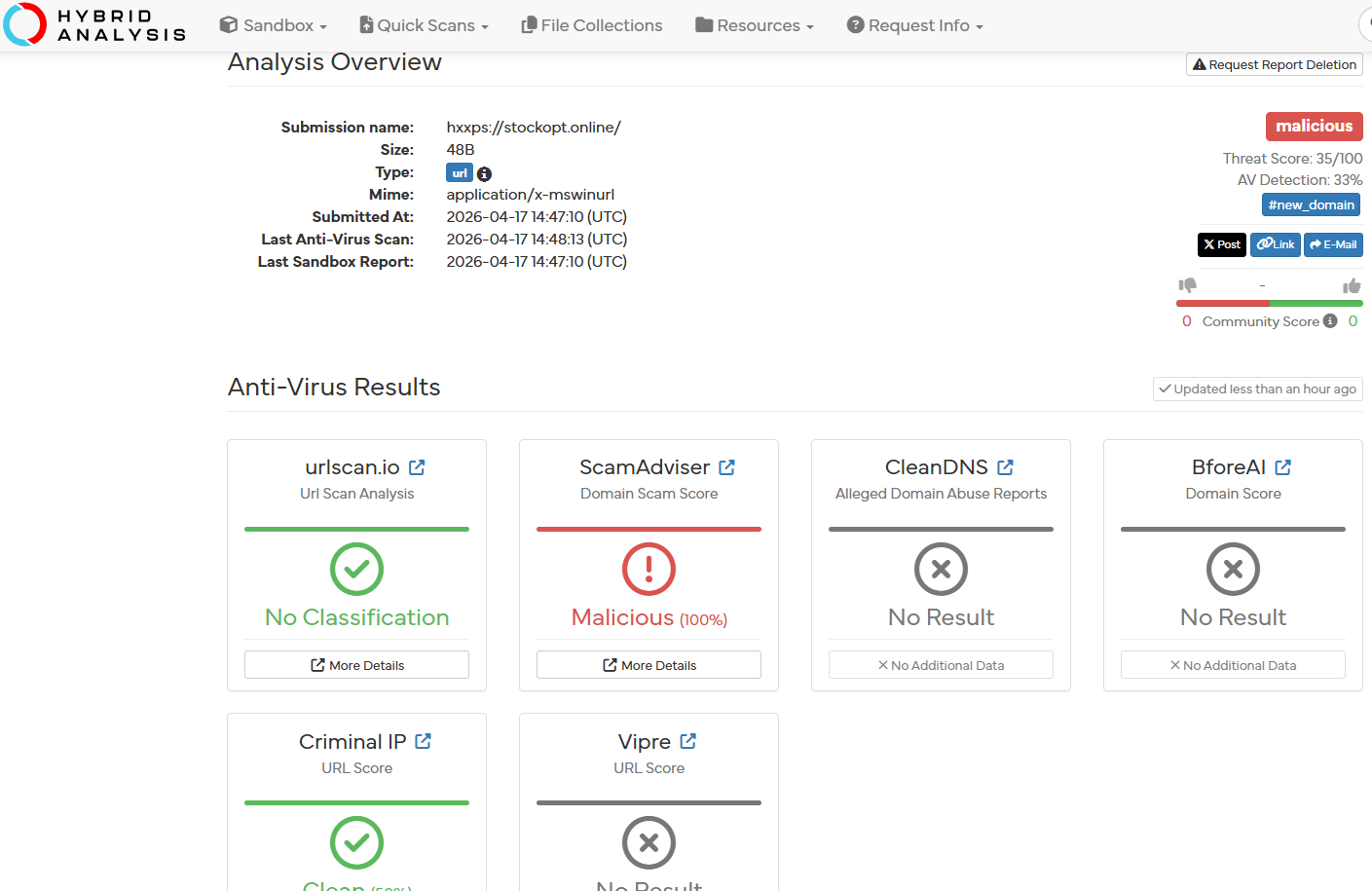Click BforeAI no-result X icon
1372x891 pixels.
[1233, 569]
